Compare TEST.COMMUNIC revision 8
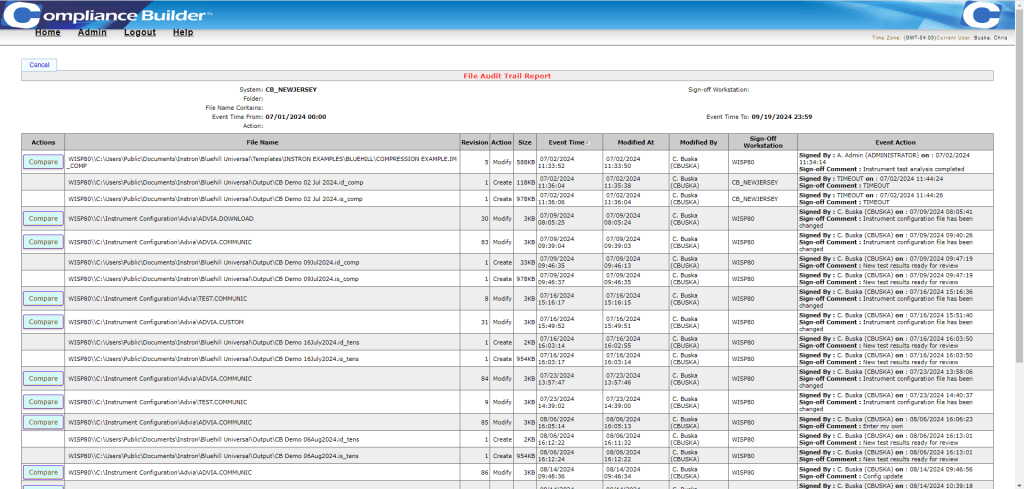1024x489 pixels. (43, 298)
